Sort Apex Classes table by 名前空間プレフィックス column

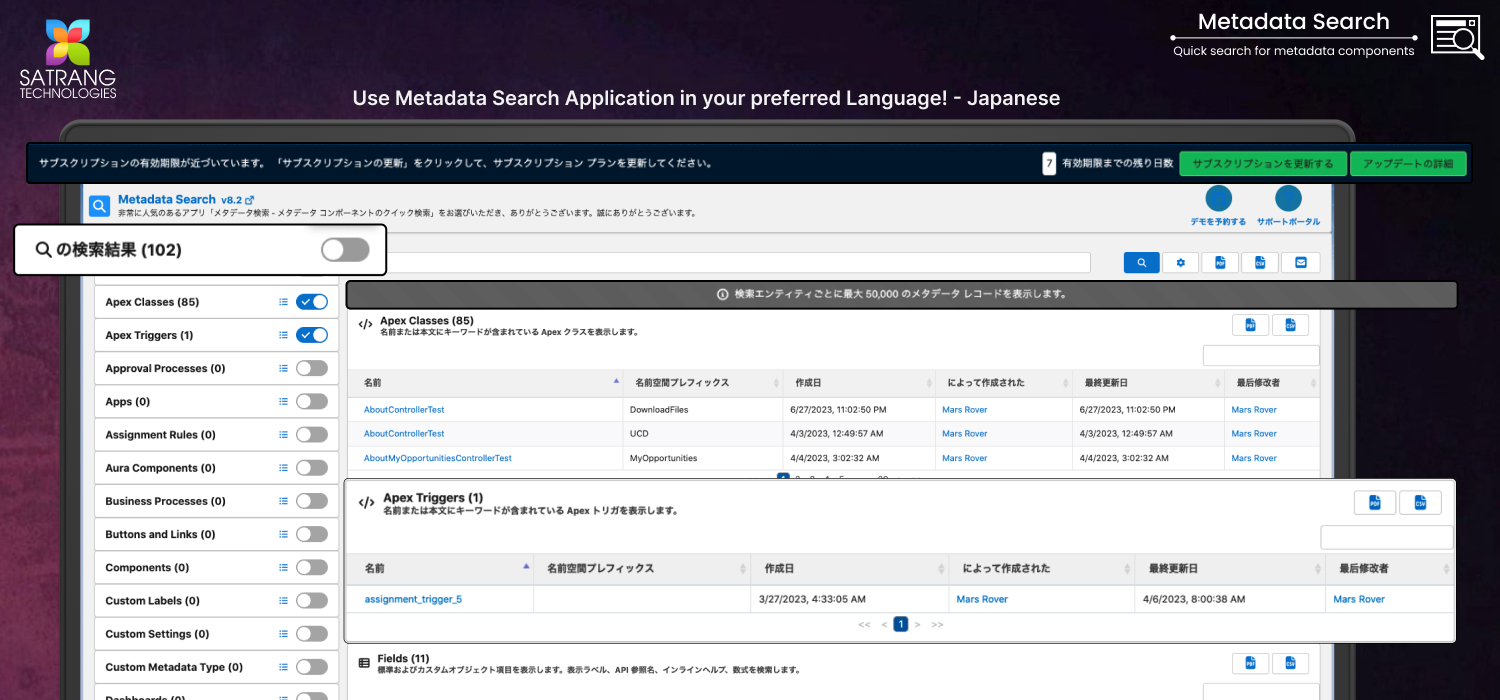702,383
